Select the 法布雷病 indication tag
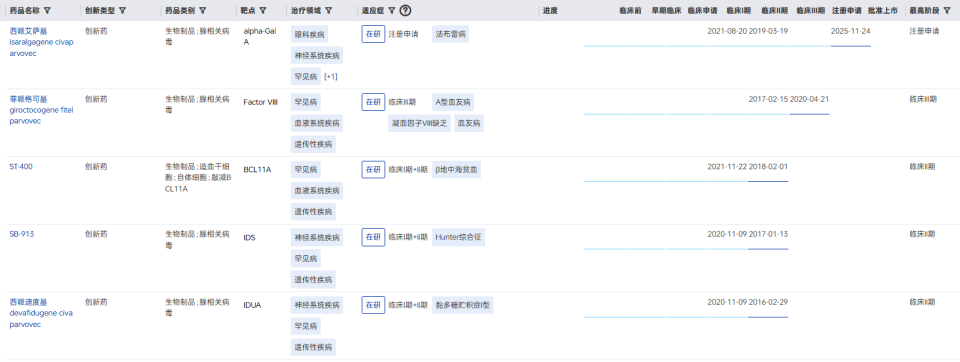 coord(451,34)
